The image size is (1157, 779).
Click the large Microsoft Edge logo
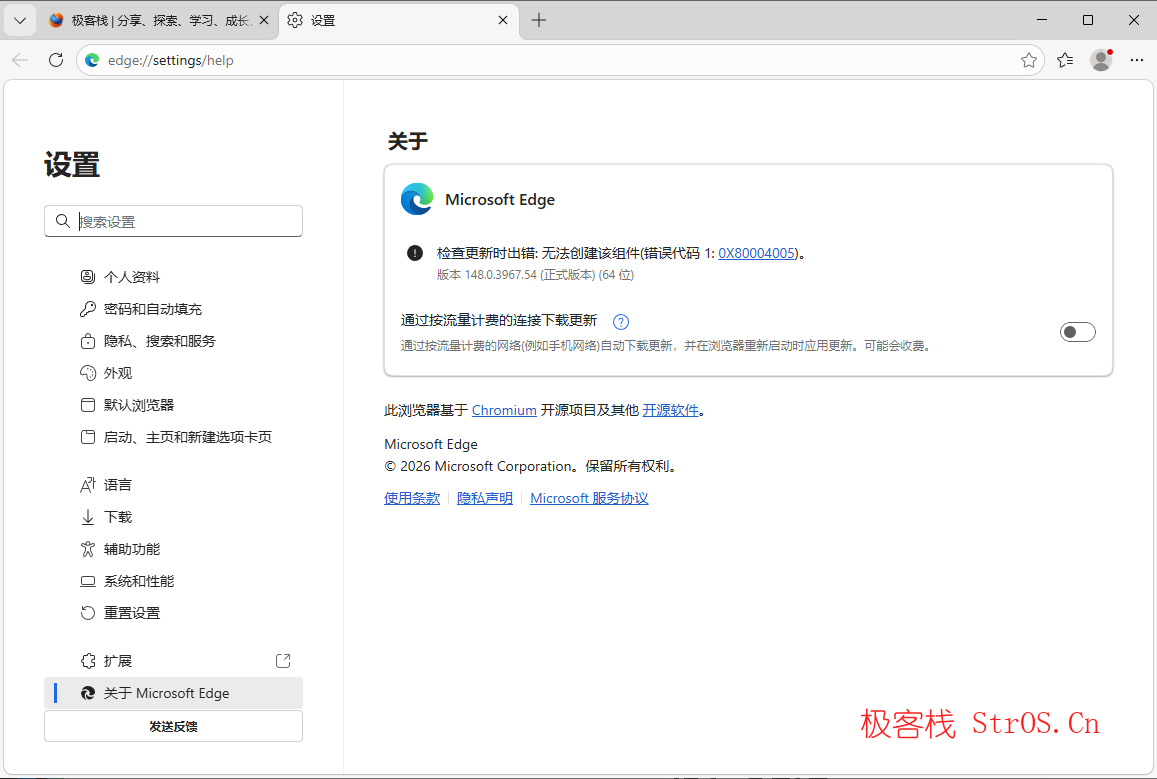click(417, 200)
